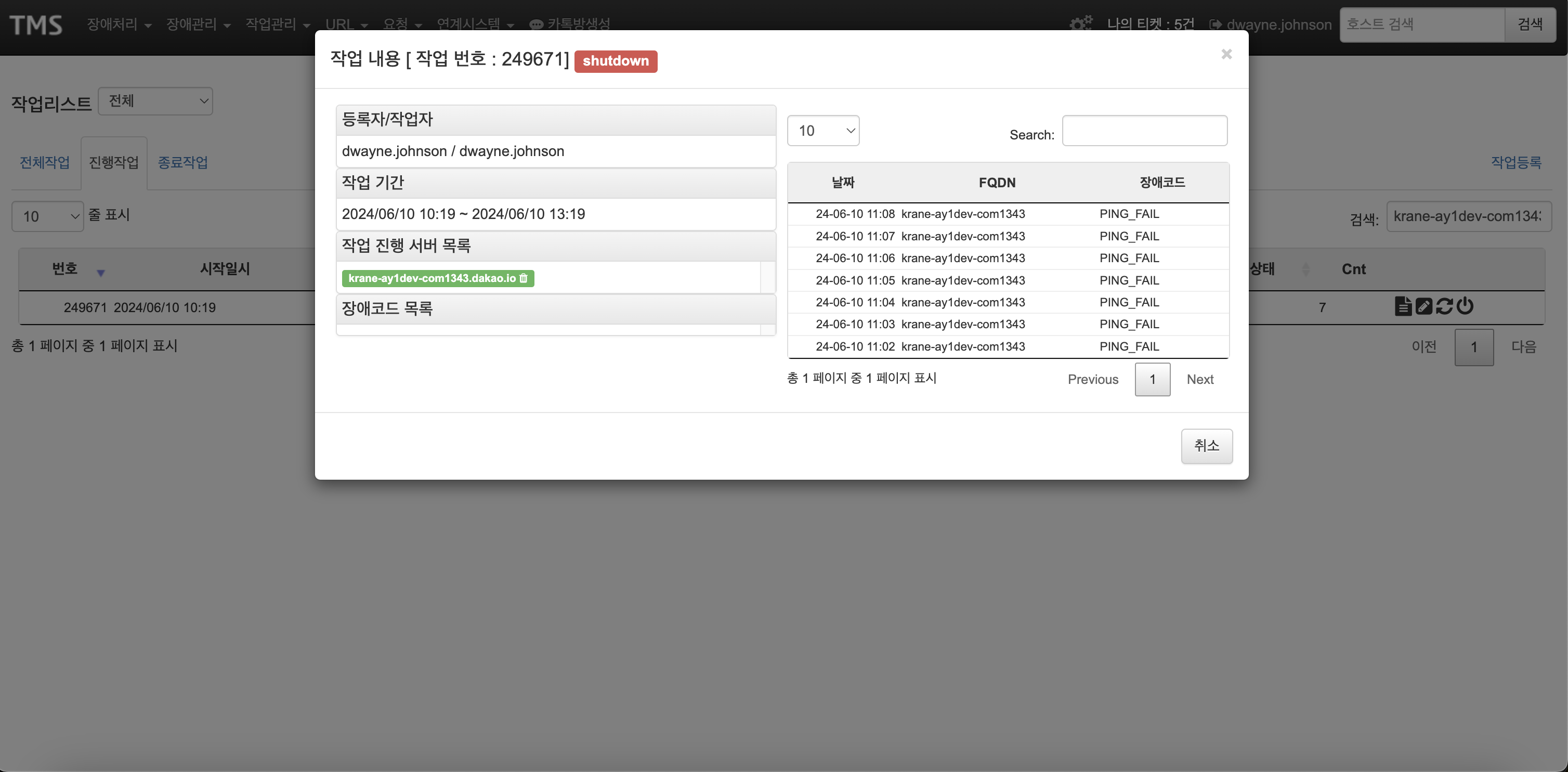Viewport: 1568px width, 772px height.
Task: Select the 24-06-10 11:04 log row
Action: tap(1008, 303)
